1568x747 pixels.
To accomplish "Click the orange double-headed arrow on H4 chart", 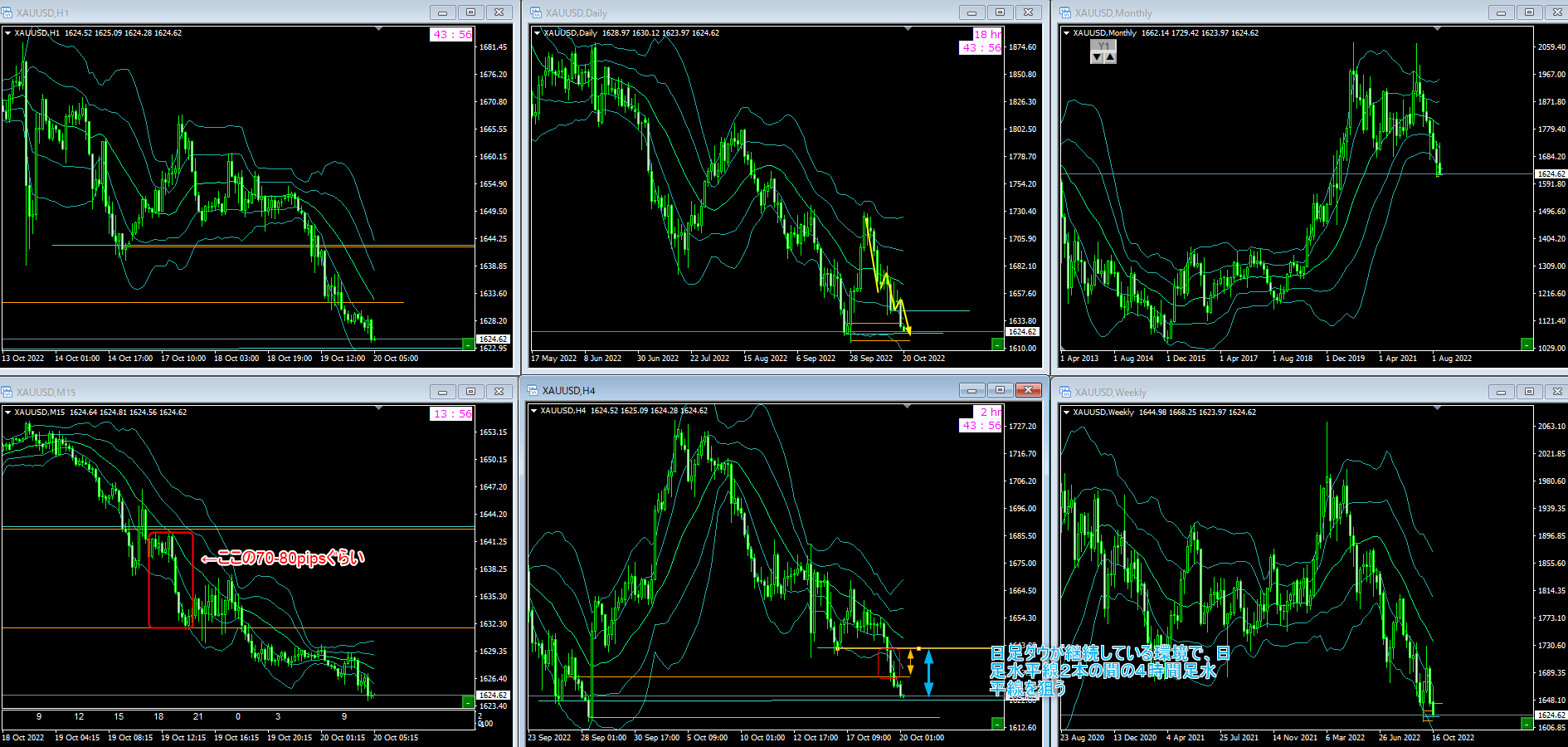I will (x=910, y=662).
